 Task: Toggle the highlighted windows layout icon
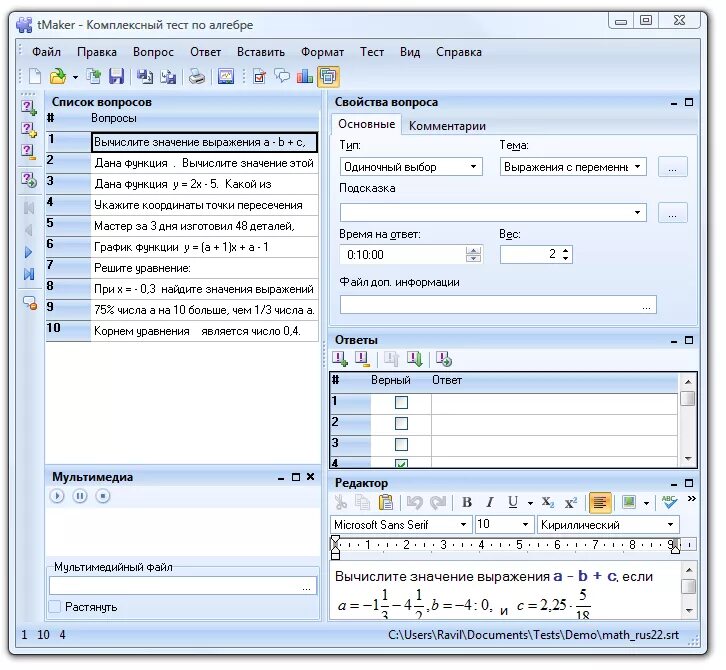click(328, 76)
